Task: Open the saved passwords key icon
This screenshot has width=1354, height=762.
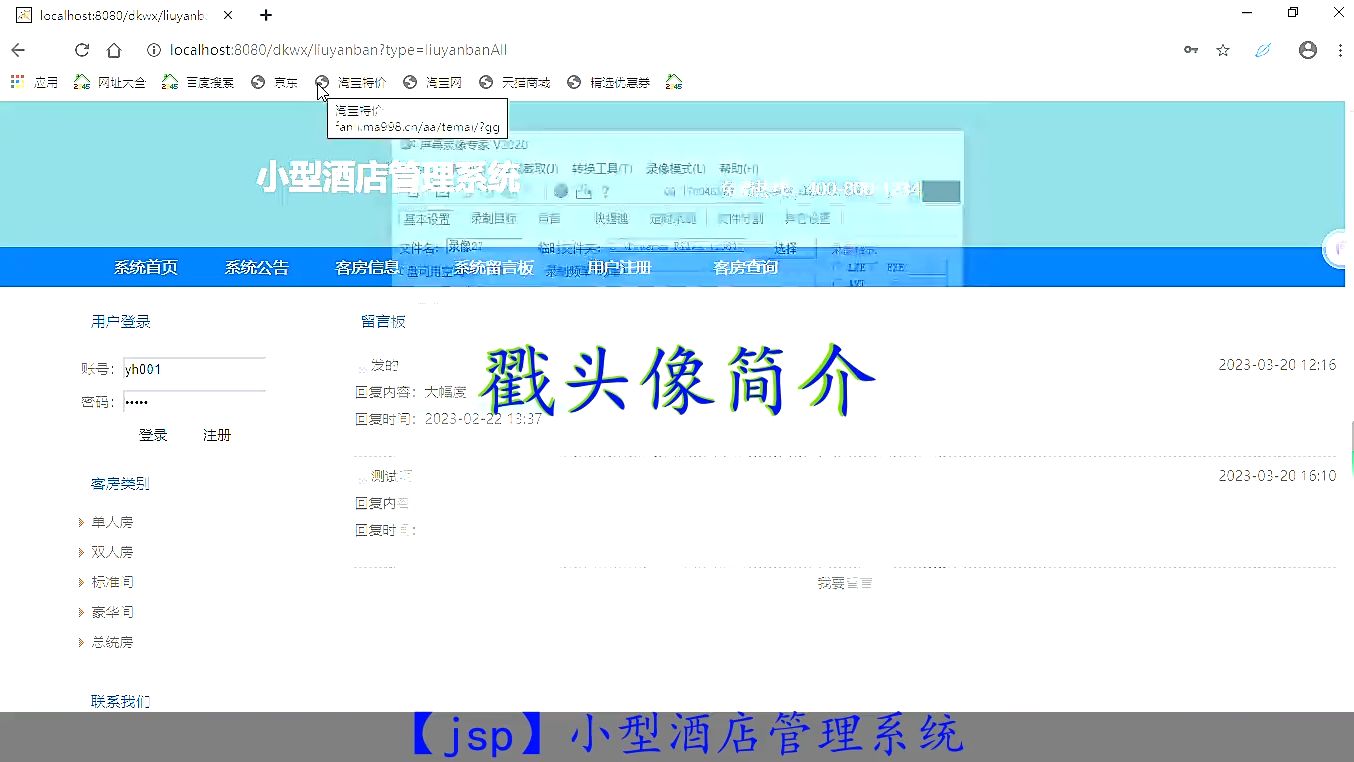Action: coord(1191,50)
